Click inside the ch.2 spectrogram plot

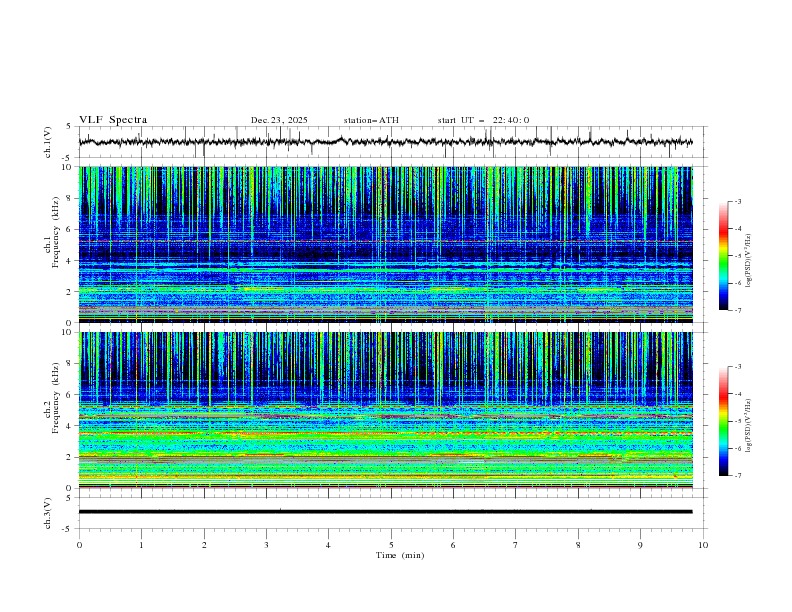(390, 410)
